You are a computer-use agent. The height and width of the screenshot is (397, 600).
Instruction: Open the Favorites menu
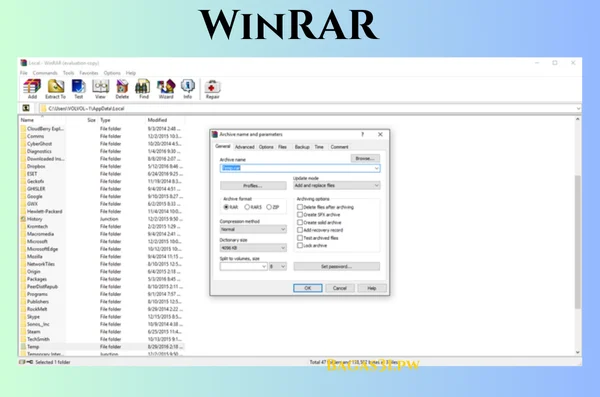click(89, 73)
